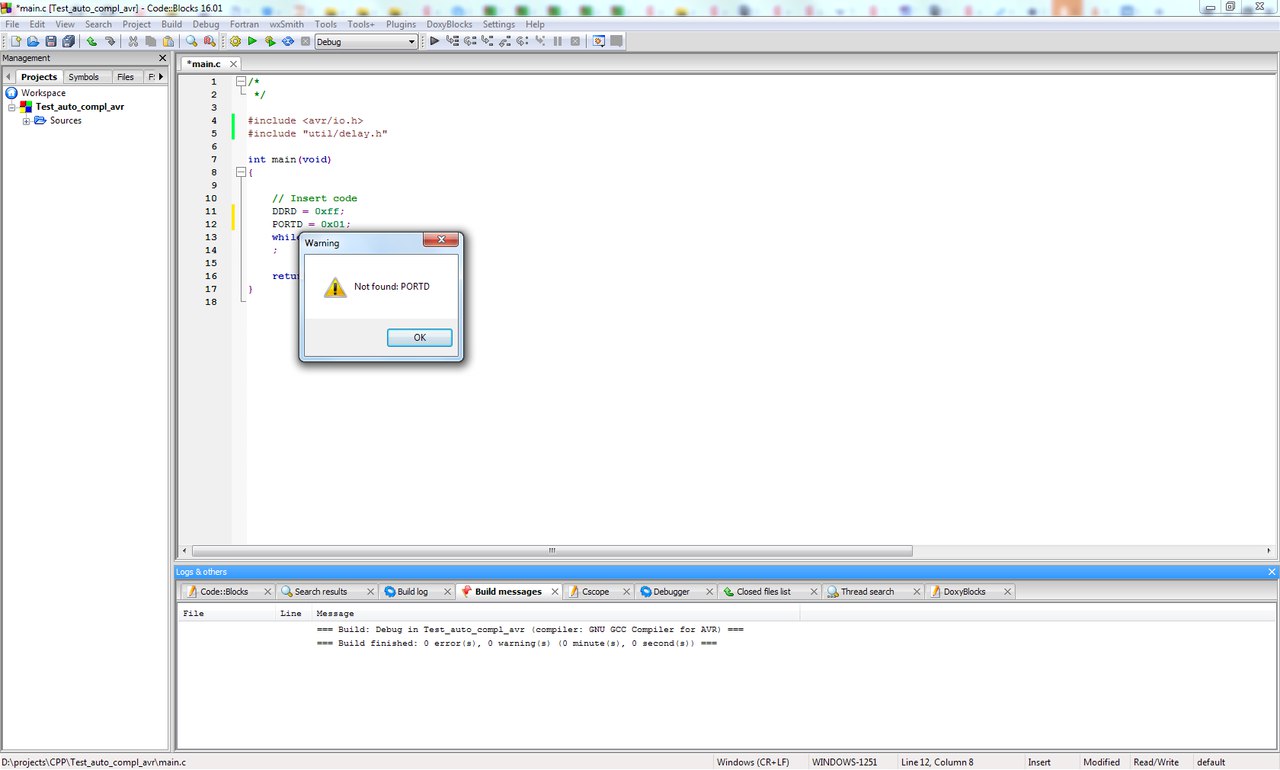The width and height of the screenshot is (1280, 770).
Task: Click the Run to cursor debugger icon
Action: click(x=452, y=41)
